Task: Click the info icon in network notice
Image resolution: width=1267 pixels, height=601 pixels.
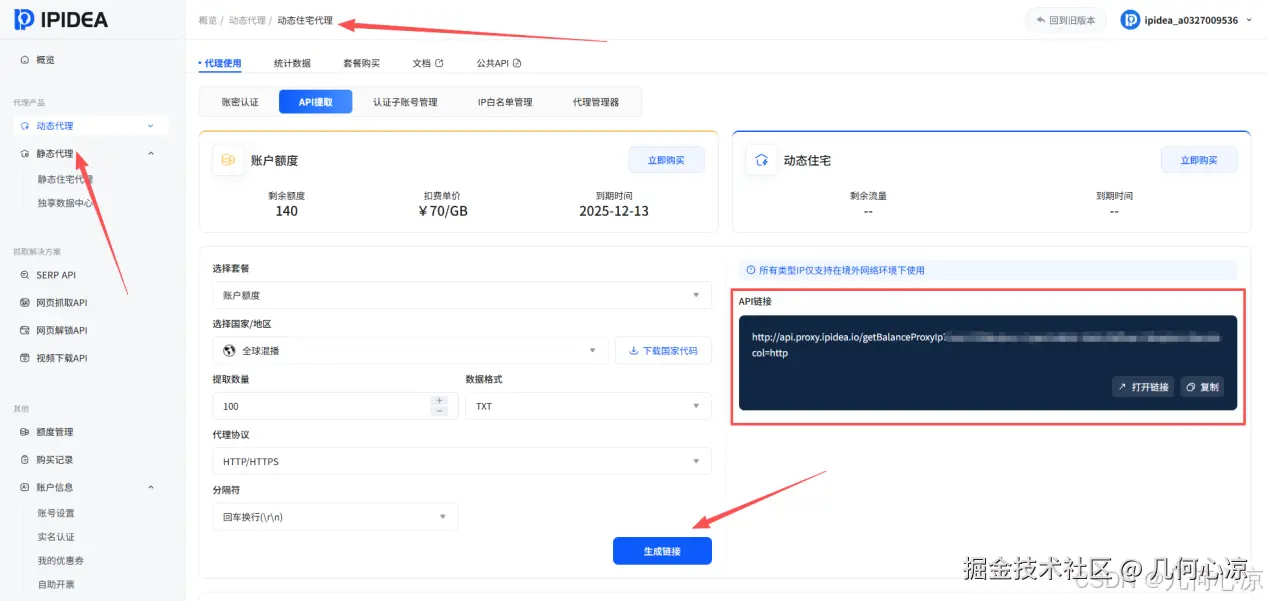Action: pyautogui.click(x=751, y=270)
